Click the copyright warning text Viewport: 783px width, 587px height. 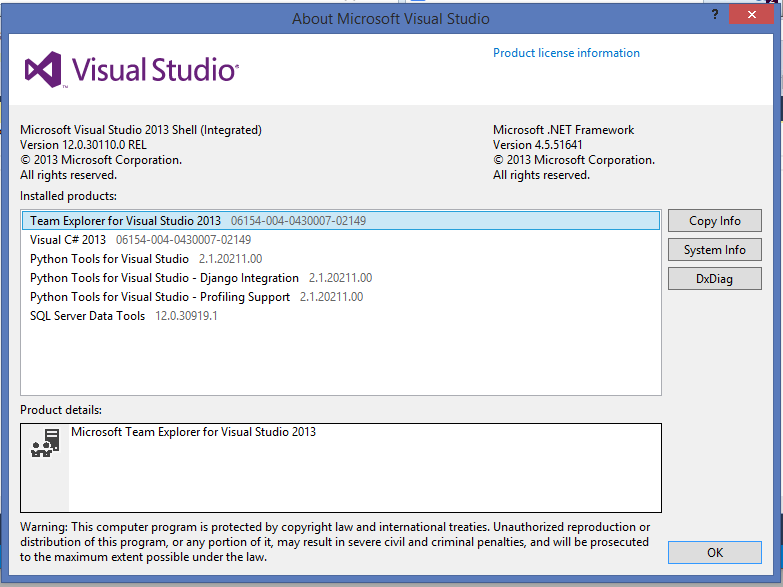pyautogui.click(x=335, y=542)
